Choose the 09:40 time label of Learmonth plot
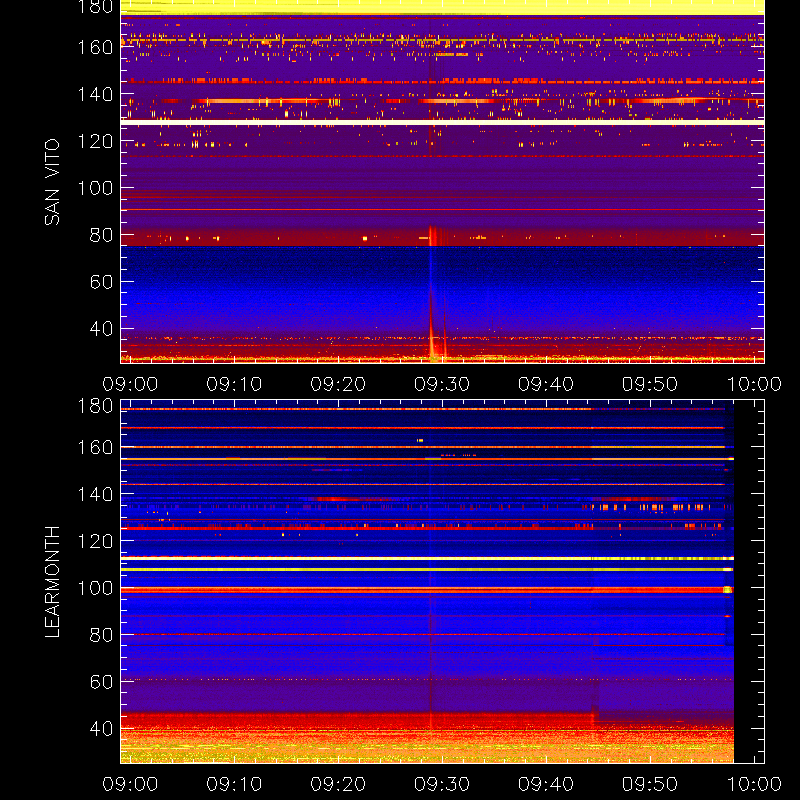Image resolution: width=800 pixels, height=800 pixels. [x=546, y=784]
